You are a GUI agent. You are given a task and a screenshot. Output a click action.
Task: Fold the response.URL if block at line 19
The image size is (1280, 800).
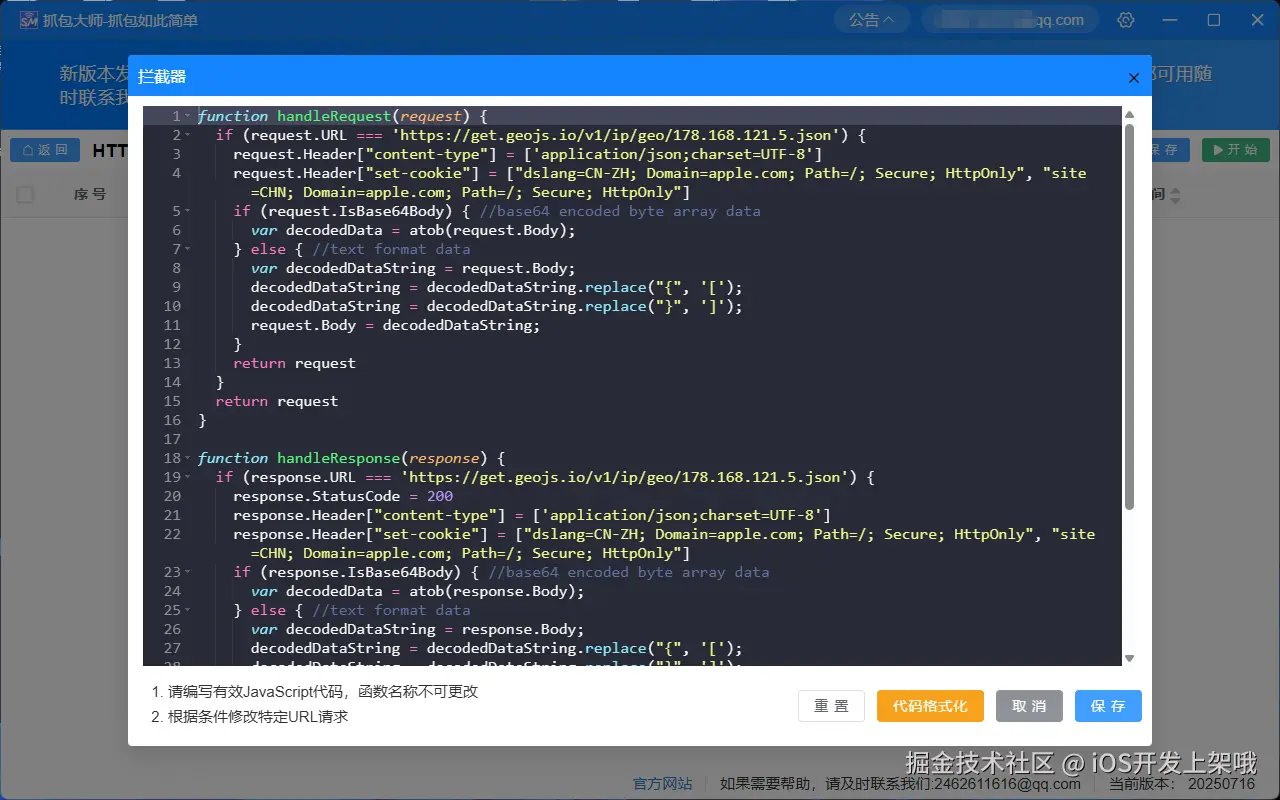pos(187,477)
